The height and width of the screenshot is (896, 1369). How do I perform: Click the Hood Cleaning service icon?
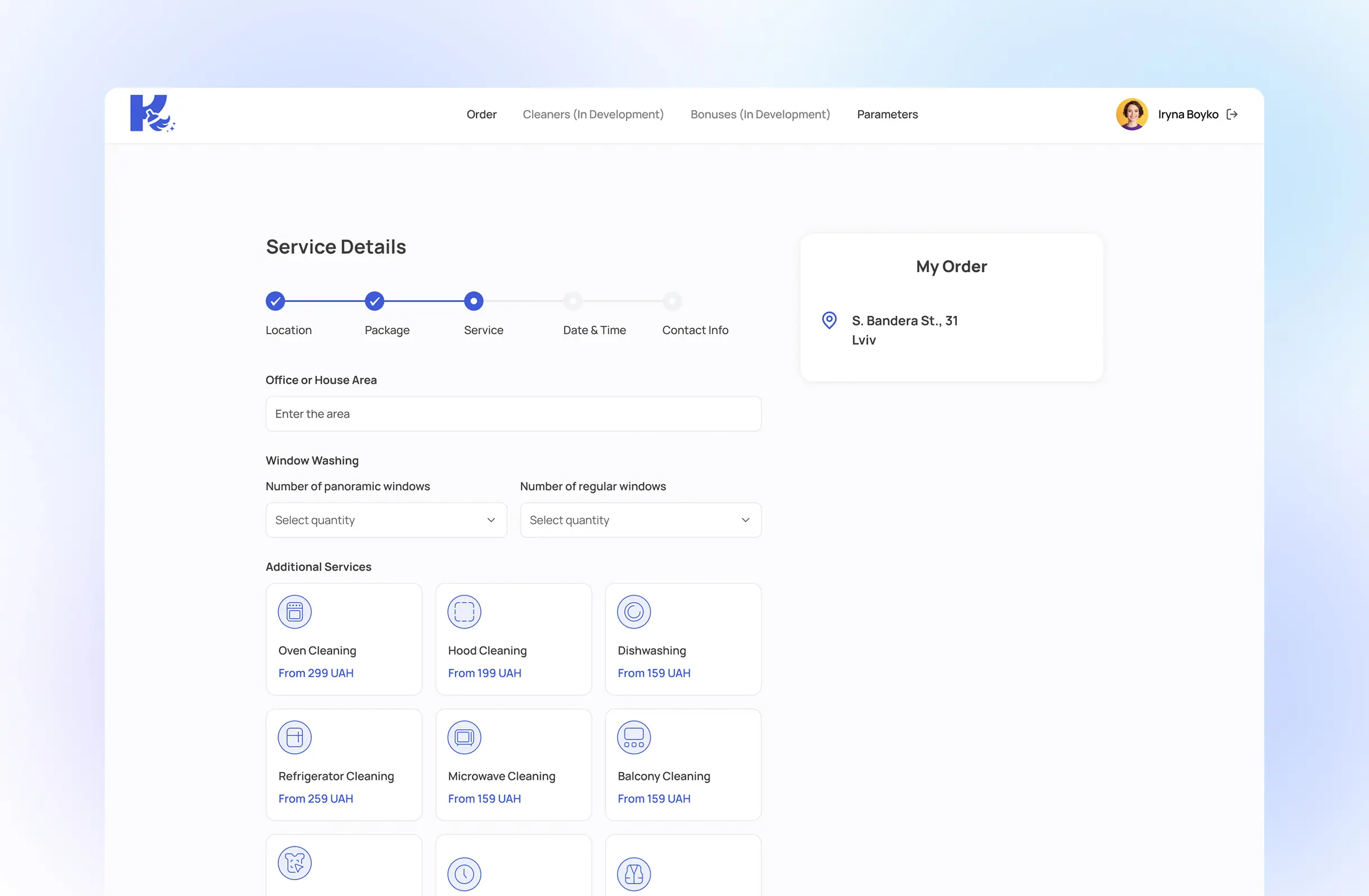[464, 611]
